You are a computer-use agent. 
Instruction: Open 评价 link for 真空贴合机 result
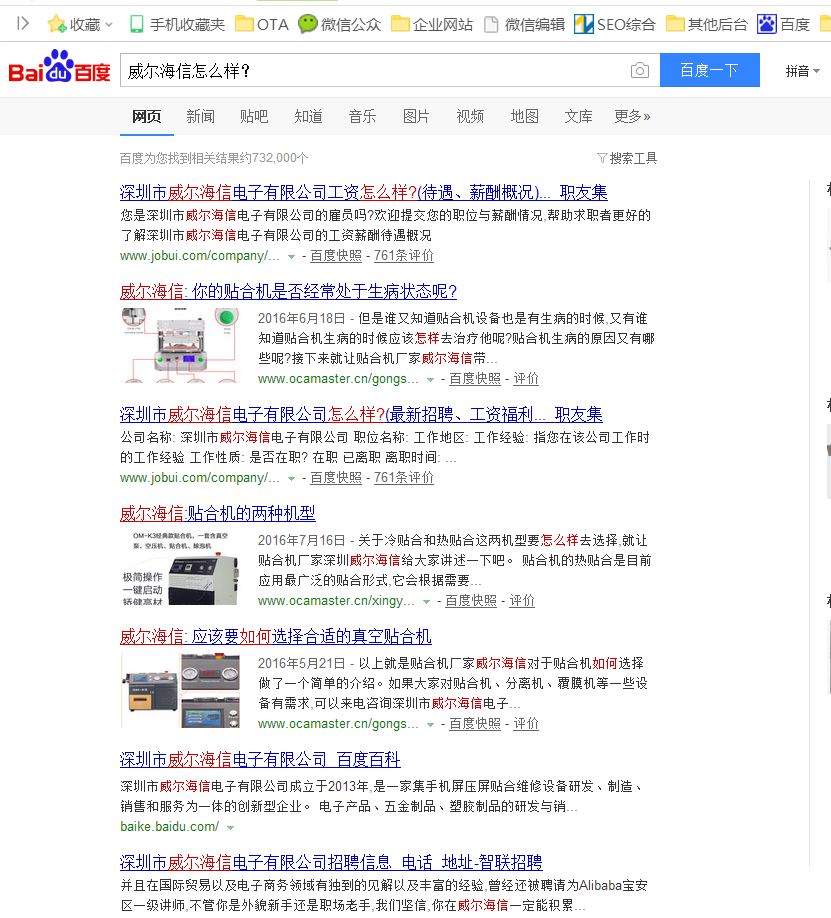pos(526,724)
